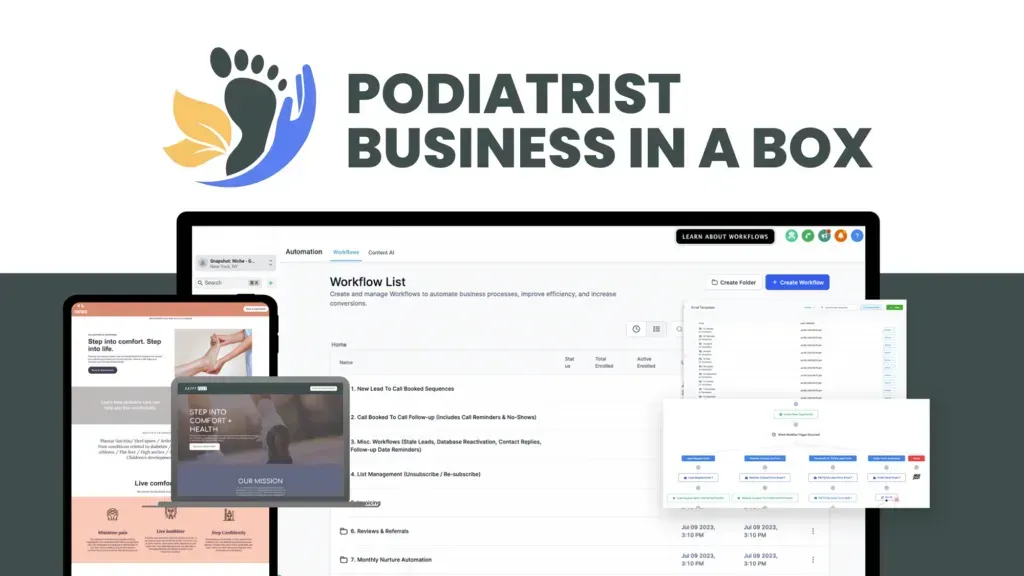Open the megaphone announcements icon

(824, 236)
